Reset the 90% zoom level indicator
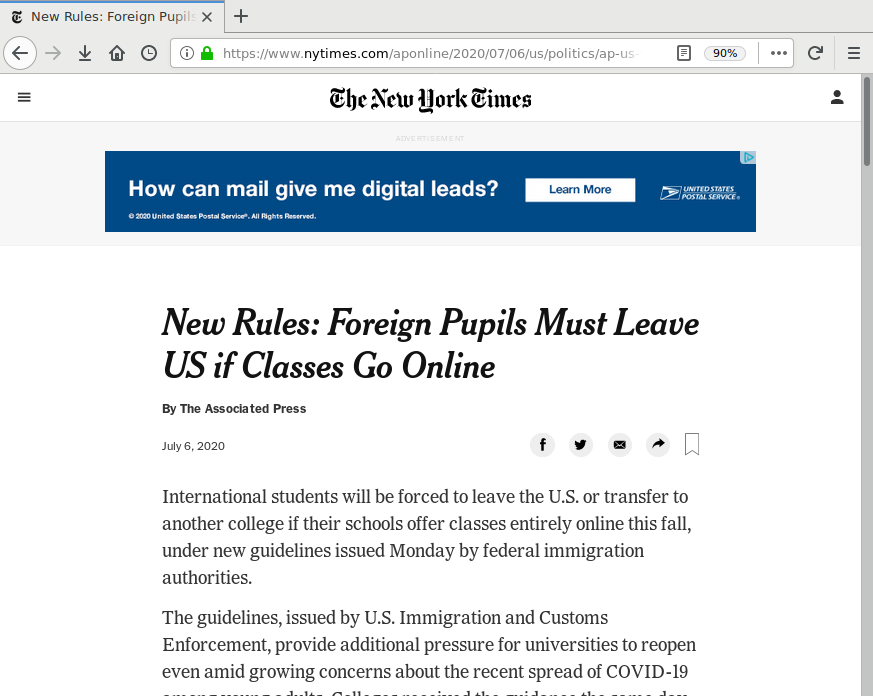This screenshot has height=696, width=873. point(724,53)
